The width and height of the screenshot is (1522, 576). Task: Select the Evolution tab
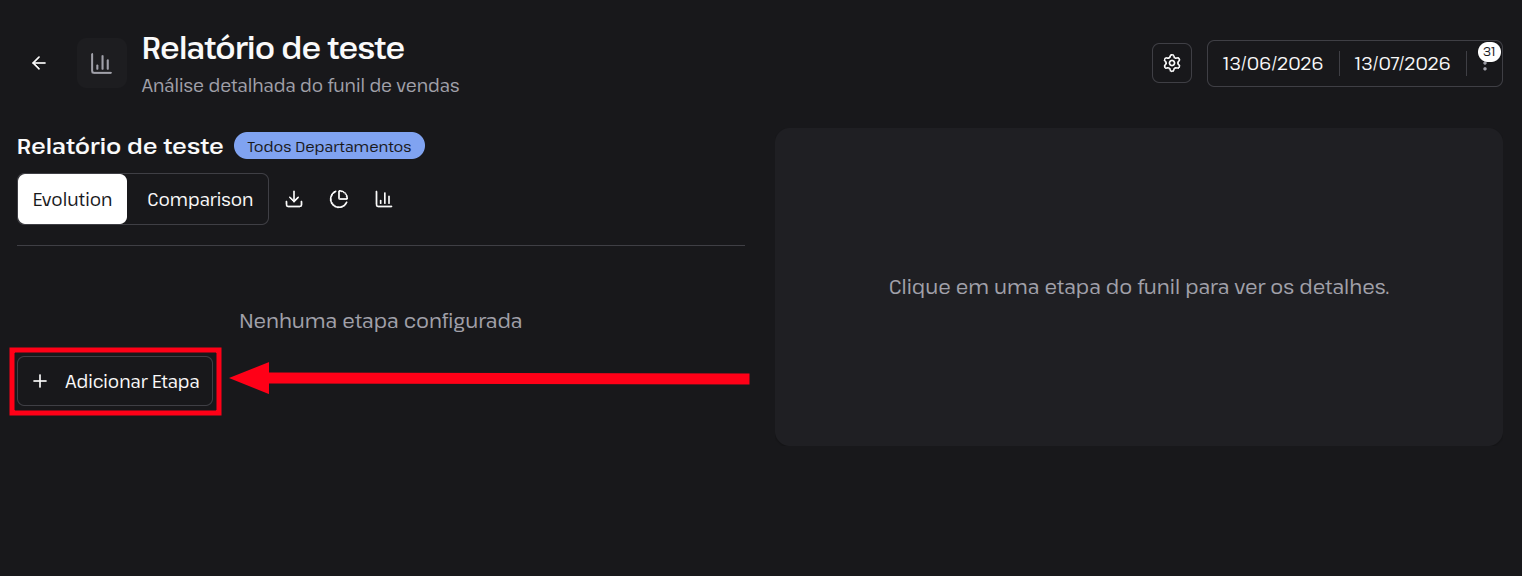72,199
